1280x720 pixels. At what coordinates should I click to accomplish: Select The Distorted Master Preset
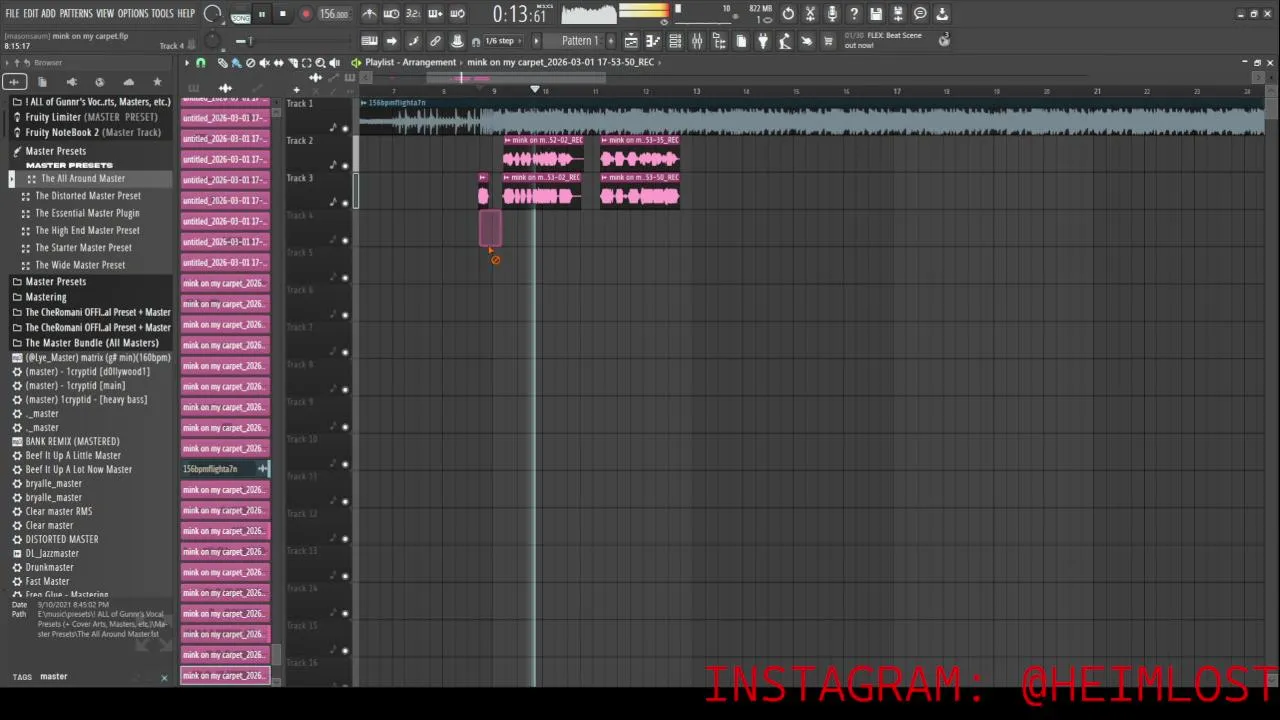[88, 196]
